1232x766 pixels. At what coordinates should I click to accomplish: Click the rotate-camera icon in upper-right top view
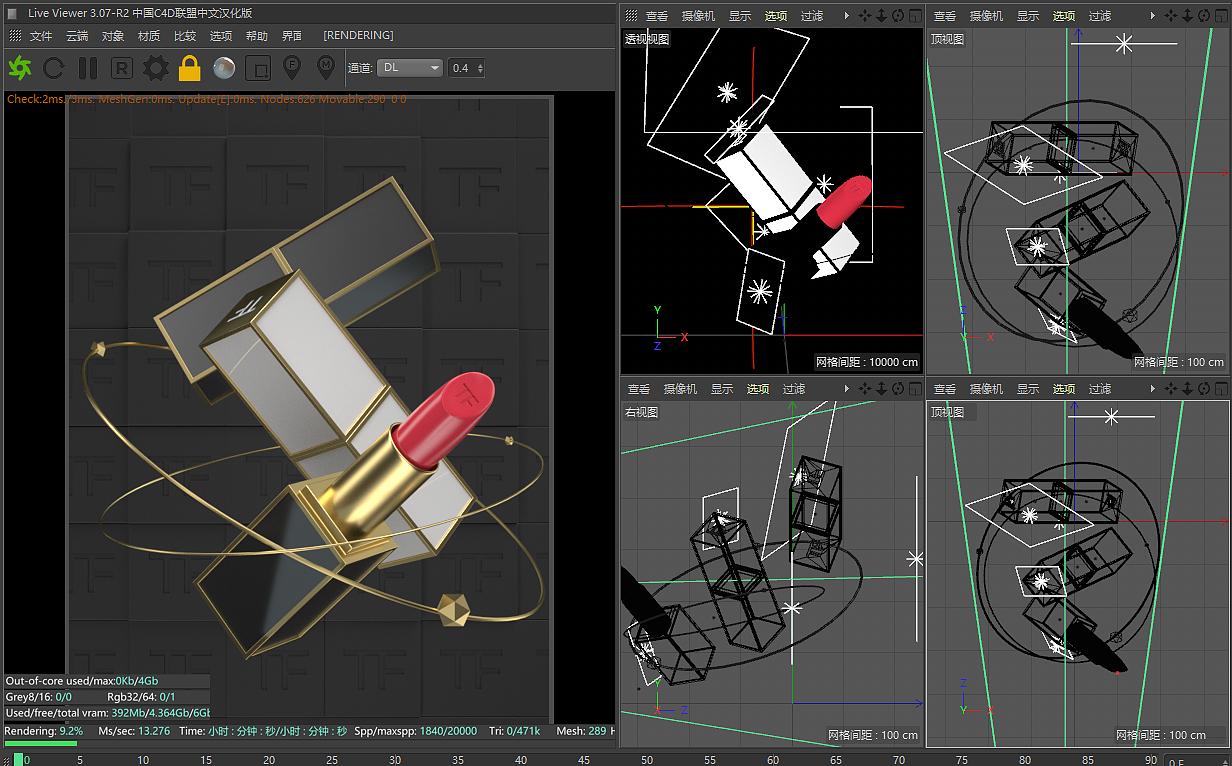point(1204,16)
